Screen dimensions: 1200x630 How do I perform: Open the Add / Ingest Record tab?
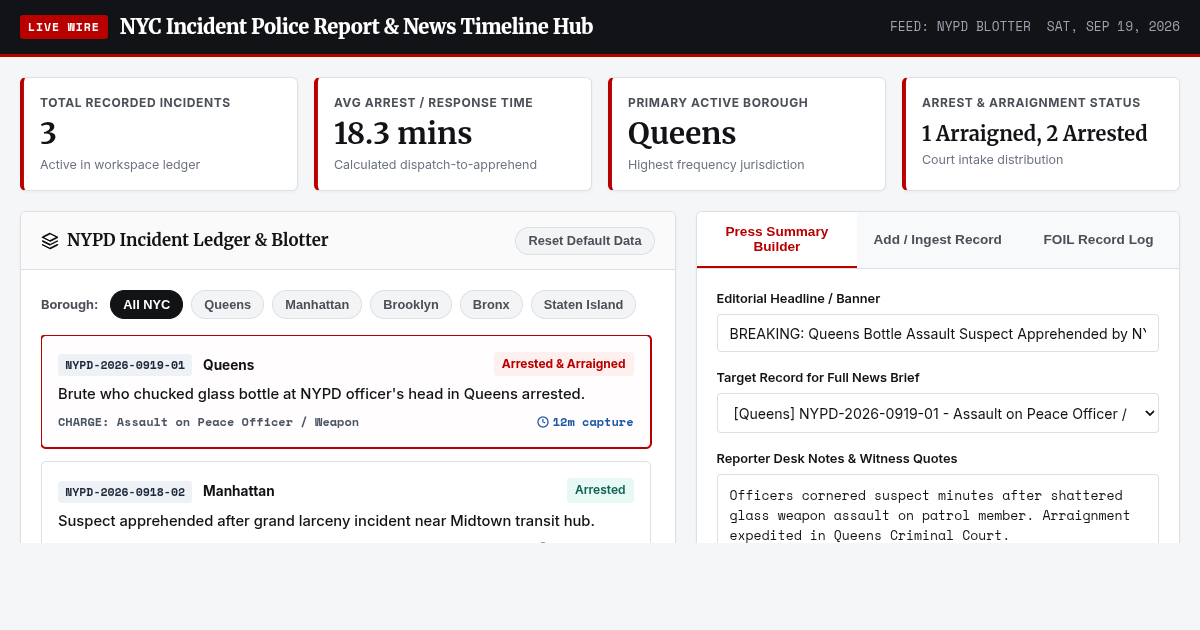(938, 240)
